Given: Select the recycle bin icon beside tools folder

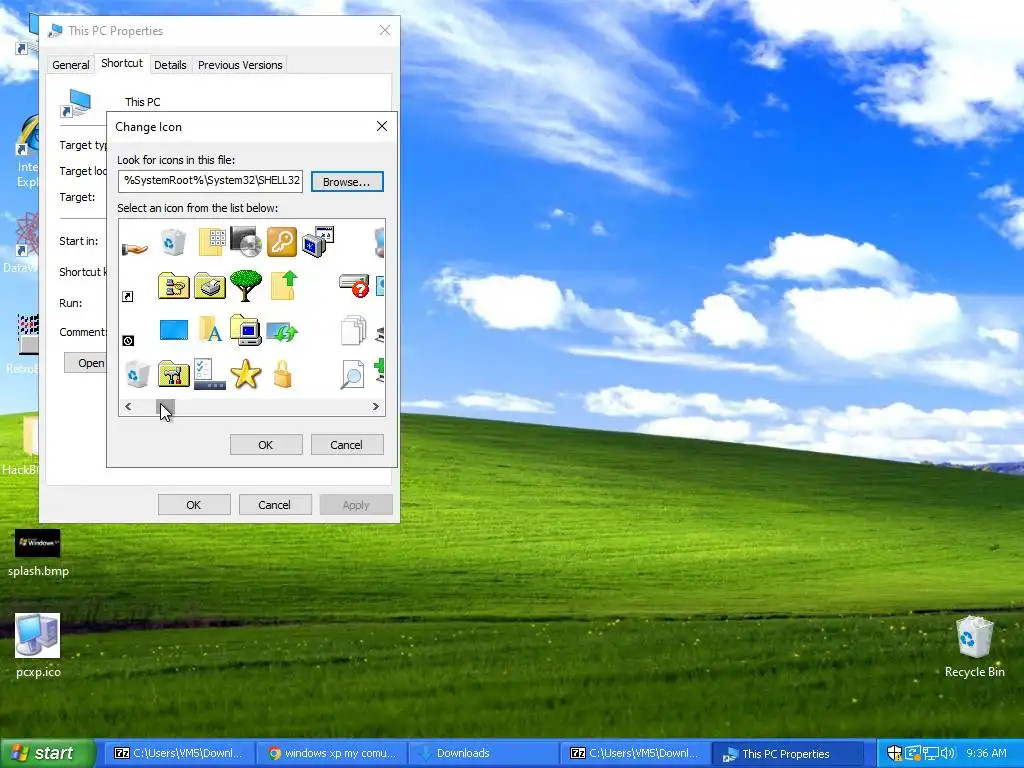Looking at the screenshot, I should point(137,375).
